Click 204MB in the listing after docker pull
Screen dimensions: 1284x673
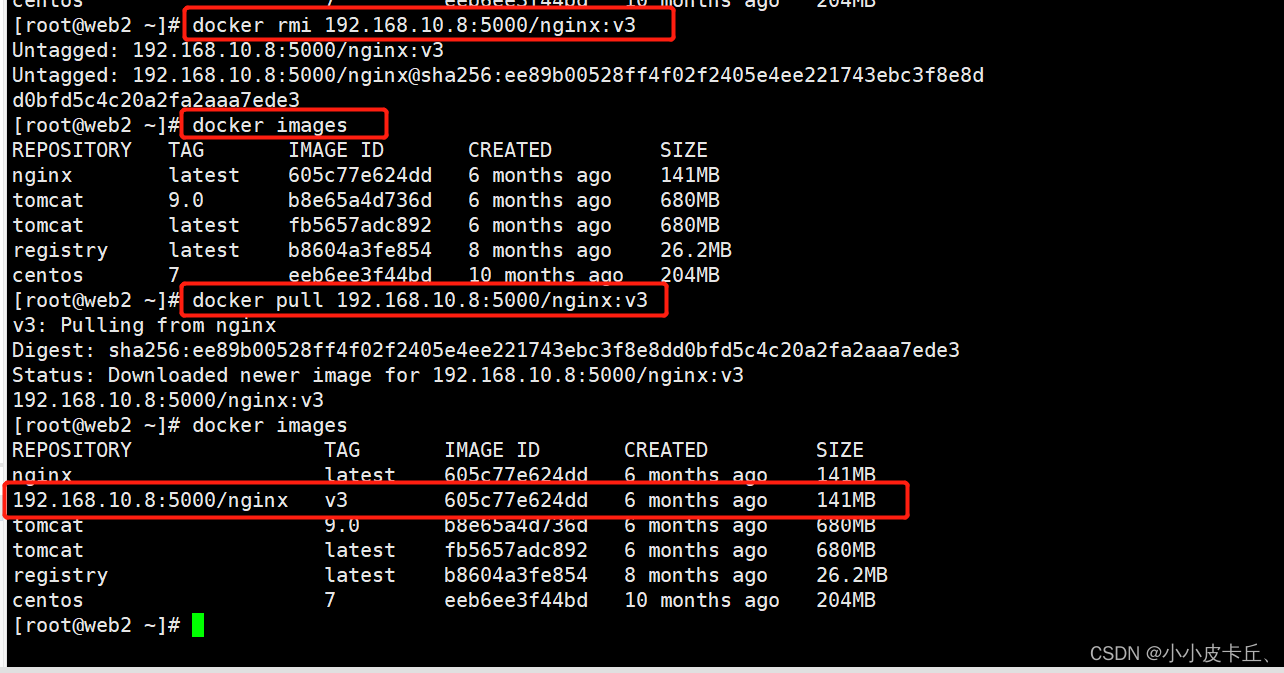point(846,600)
